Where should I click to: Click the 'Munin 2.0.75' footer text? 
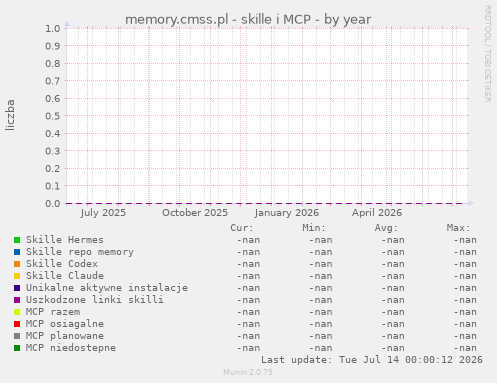(x=248, y=372)
